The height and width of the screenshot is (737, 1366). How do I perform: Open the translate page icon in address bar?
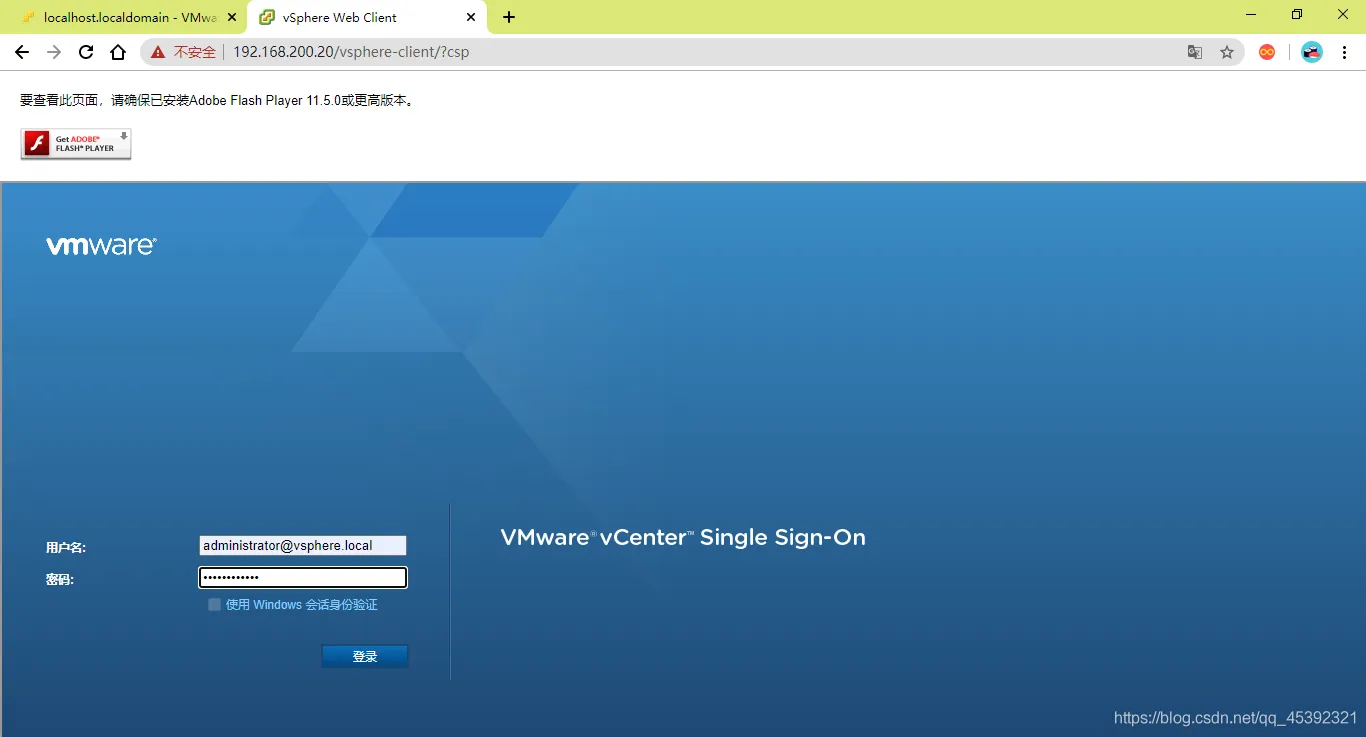[1195, 52]
